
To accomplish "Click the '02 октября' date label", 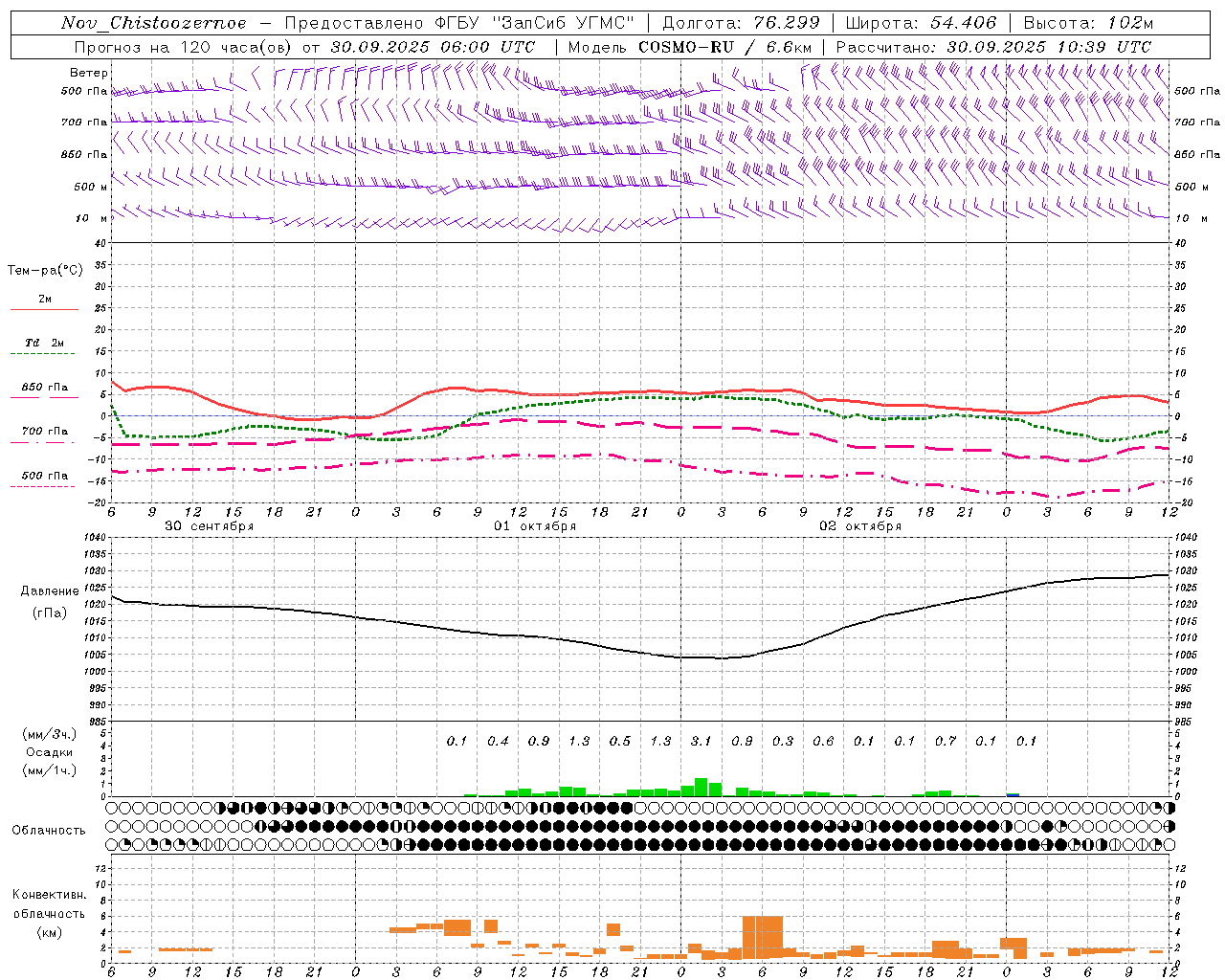I will click(x=860, y=526).
